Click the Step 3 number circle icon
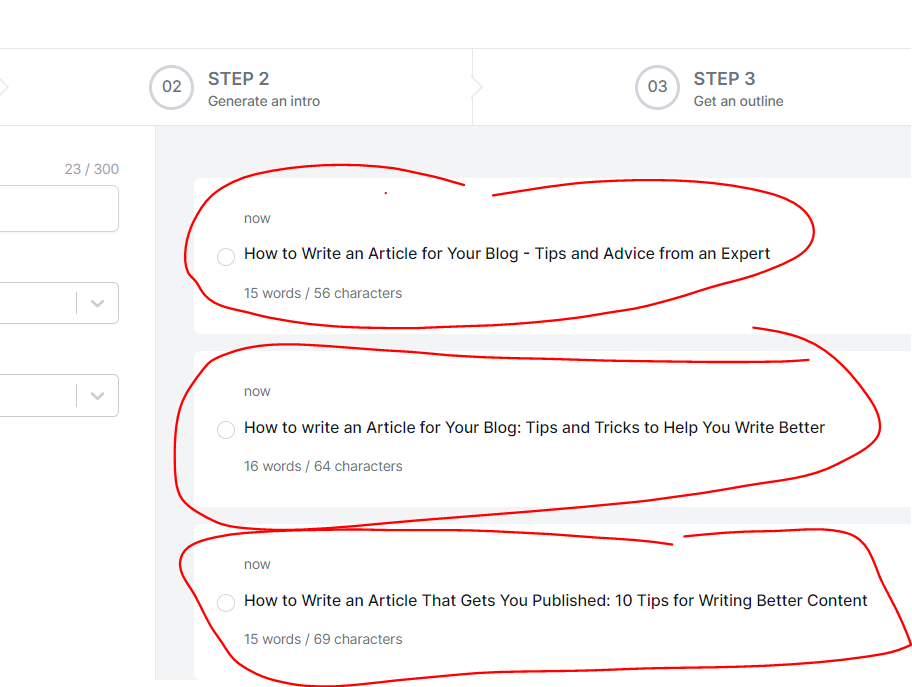 (x=657, y=88)
